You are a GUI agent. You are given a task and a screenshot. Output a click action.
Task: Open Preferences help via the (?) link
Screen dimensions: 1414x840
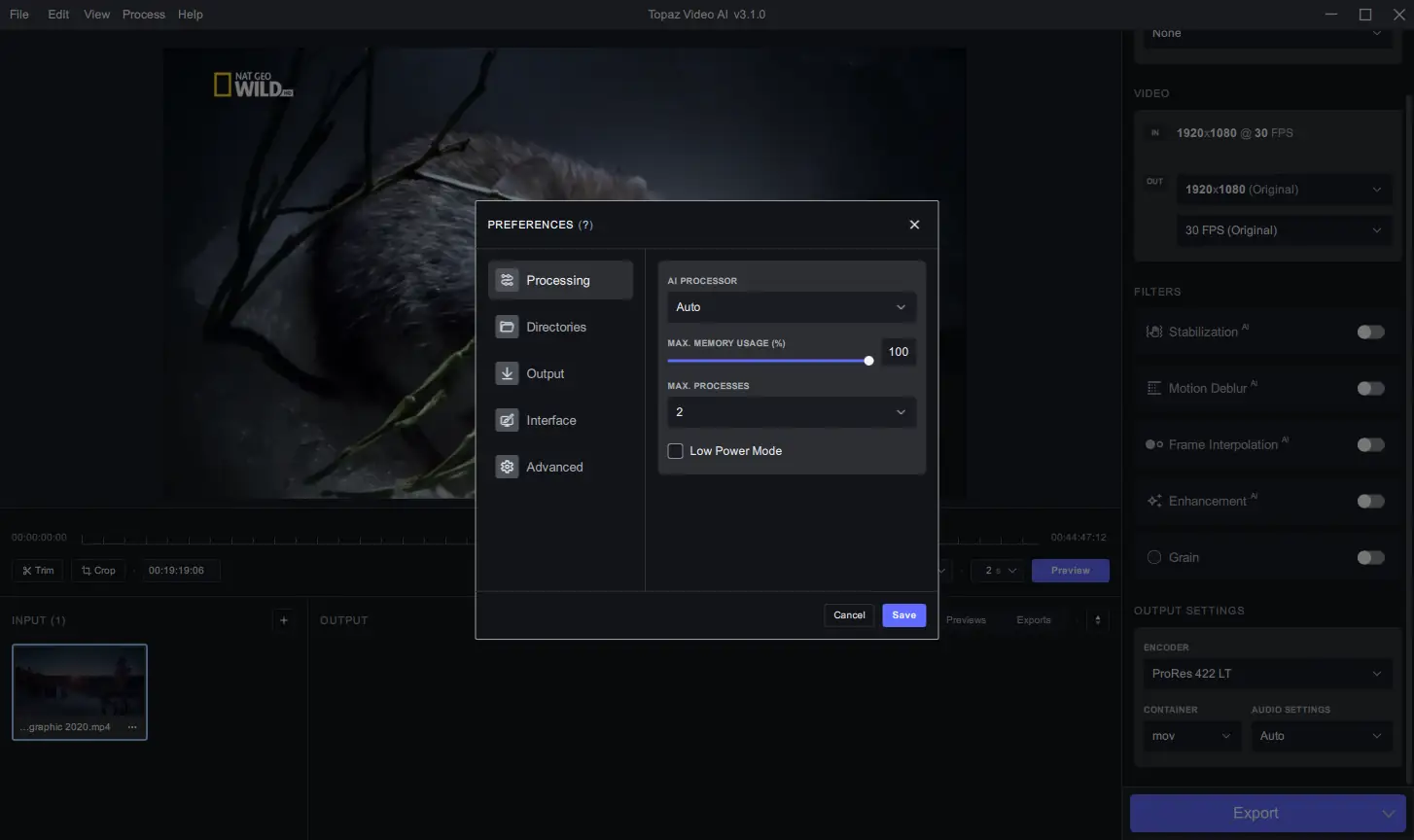tap(585, 225)
